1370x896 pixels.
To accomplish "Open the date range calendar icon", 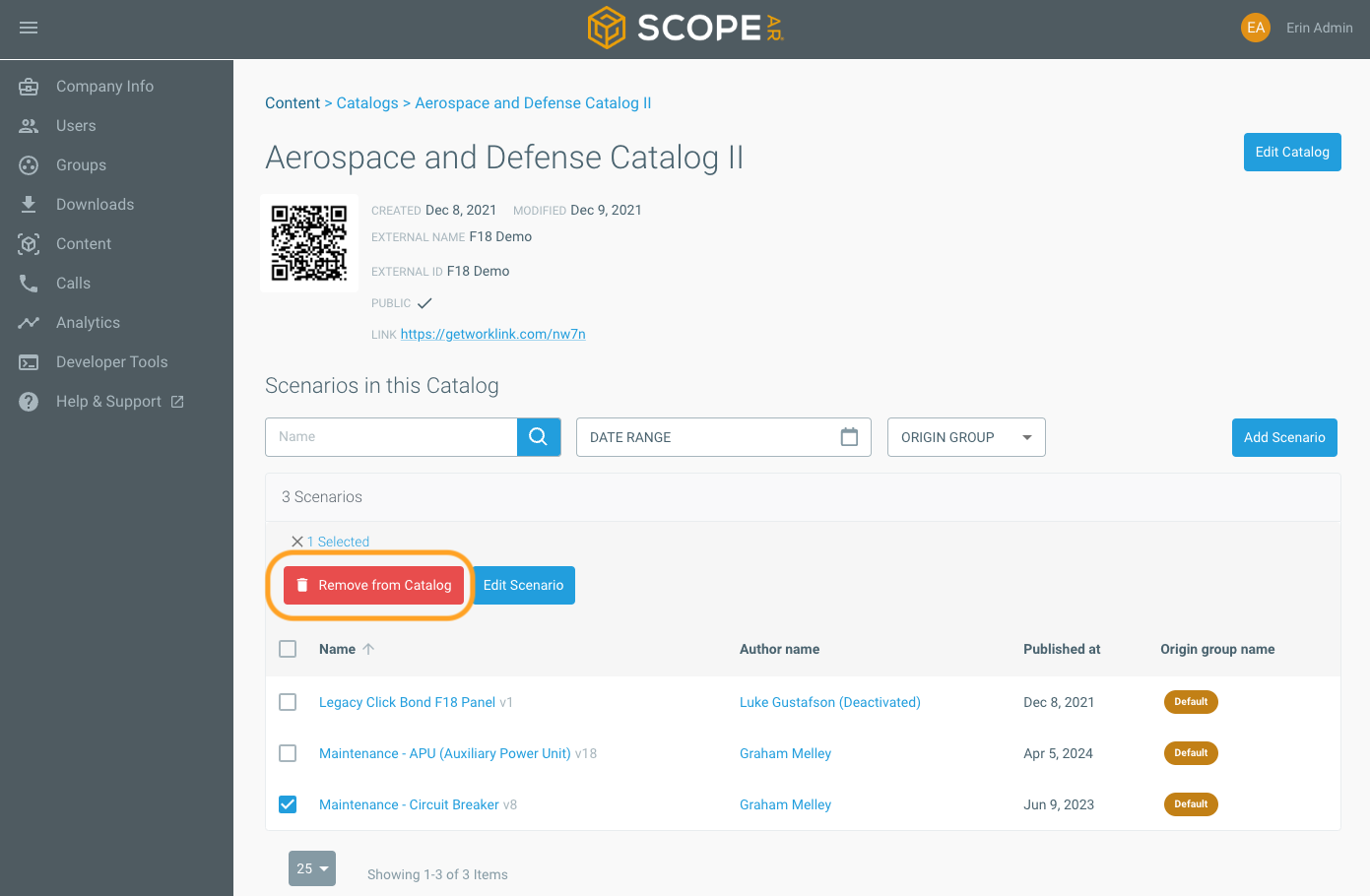I will coord(849,437).
